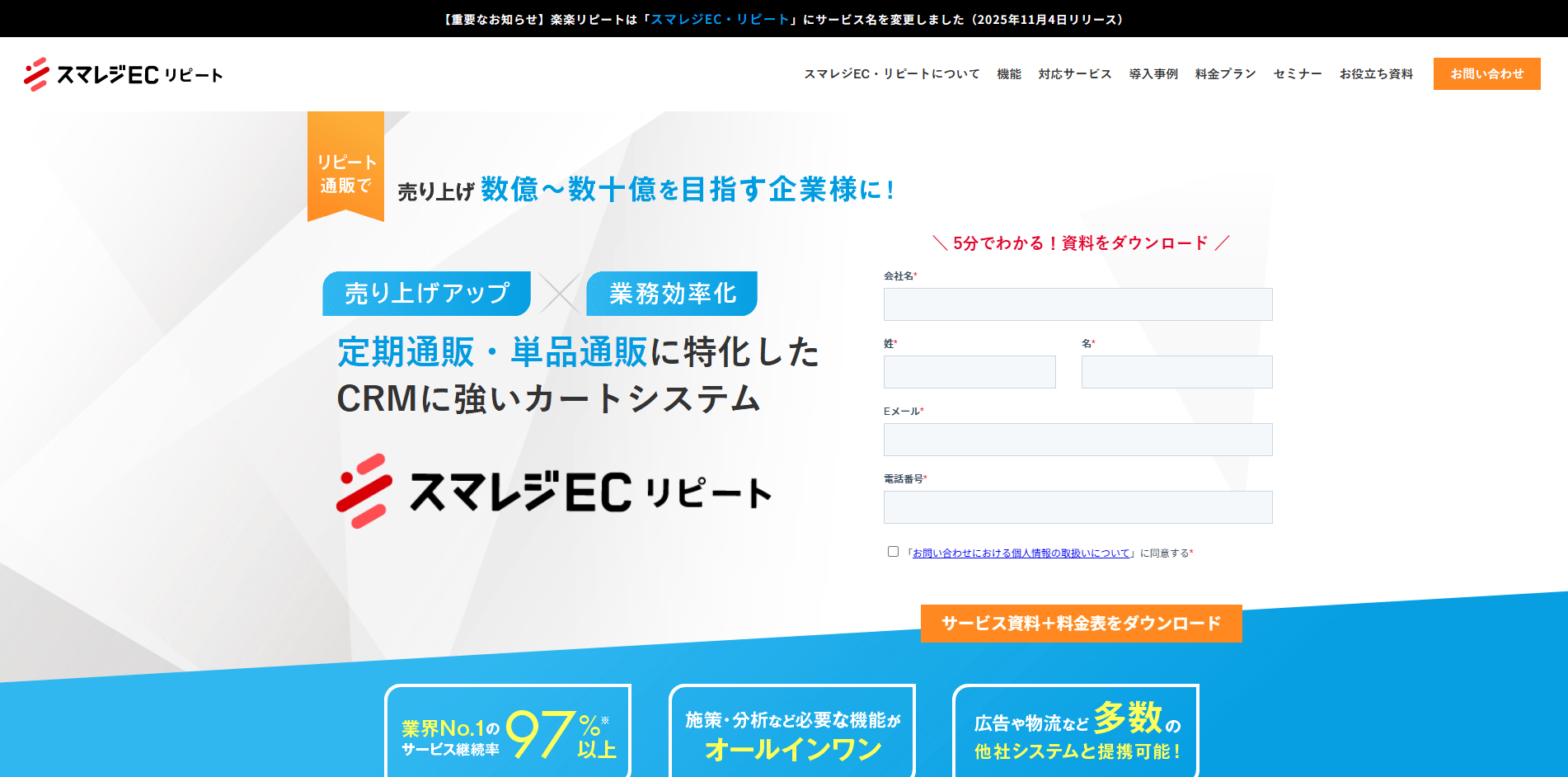Viewport: 1568px width, 777px height.
Task: Click the スマレジEC リピート header logo
Action: click(x=124, y=74)
